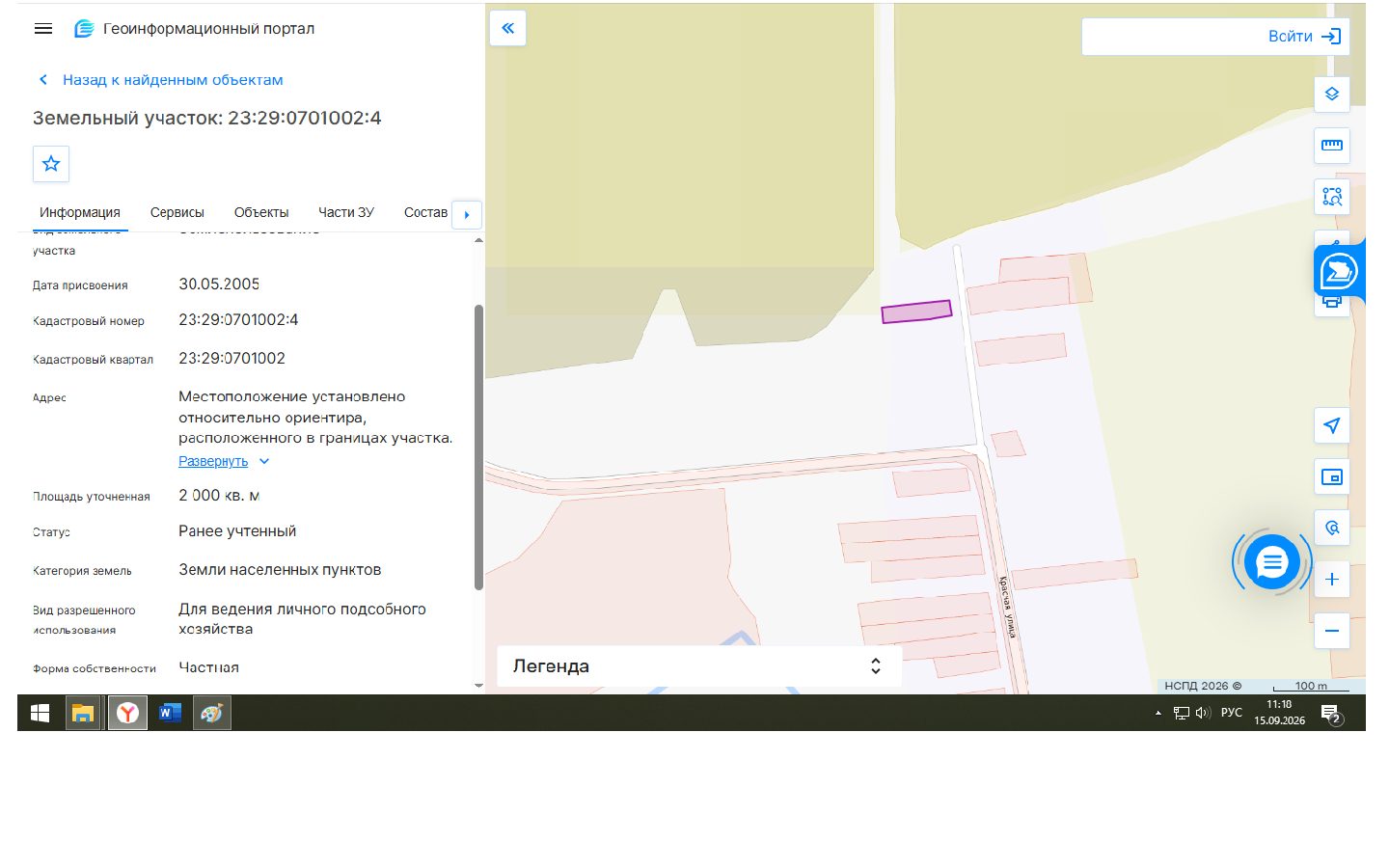Open the Windows Start menu
This screenshot has width=1389, height=868.
click(41, 713)
